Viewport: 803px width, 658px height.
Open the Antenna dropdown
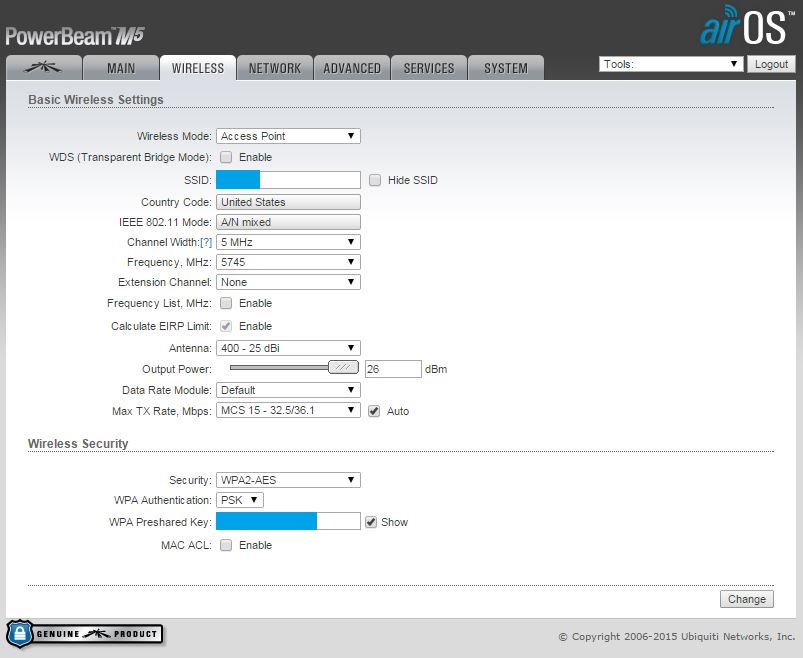pos(288,348)
